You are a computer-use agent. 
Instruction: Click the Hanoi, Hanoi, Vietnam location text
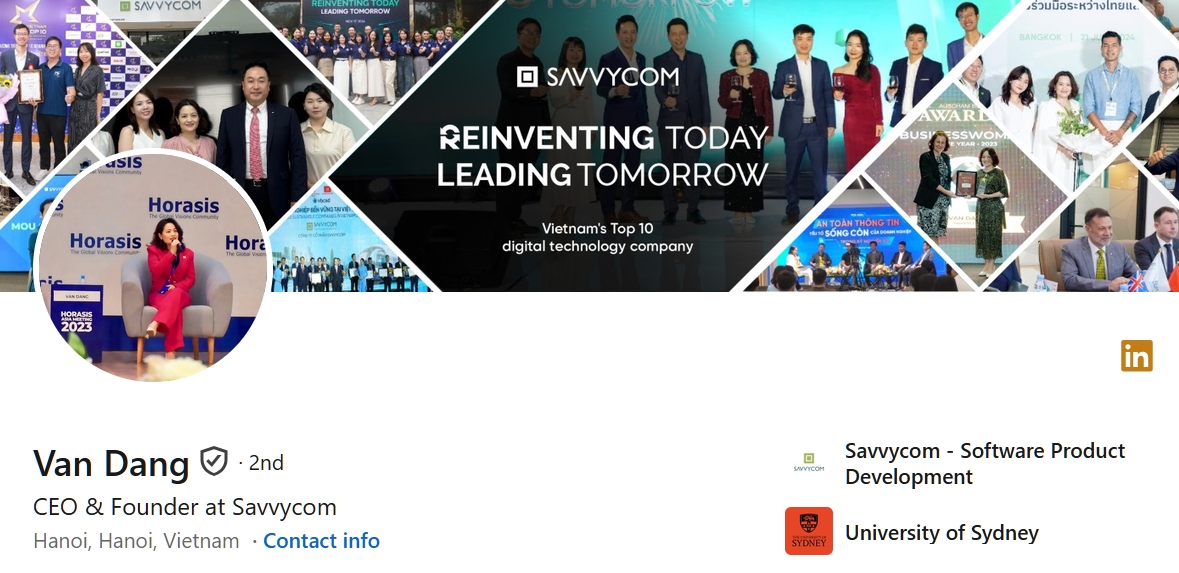[136, 541]
